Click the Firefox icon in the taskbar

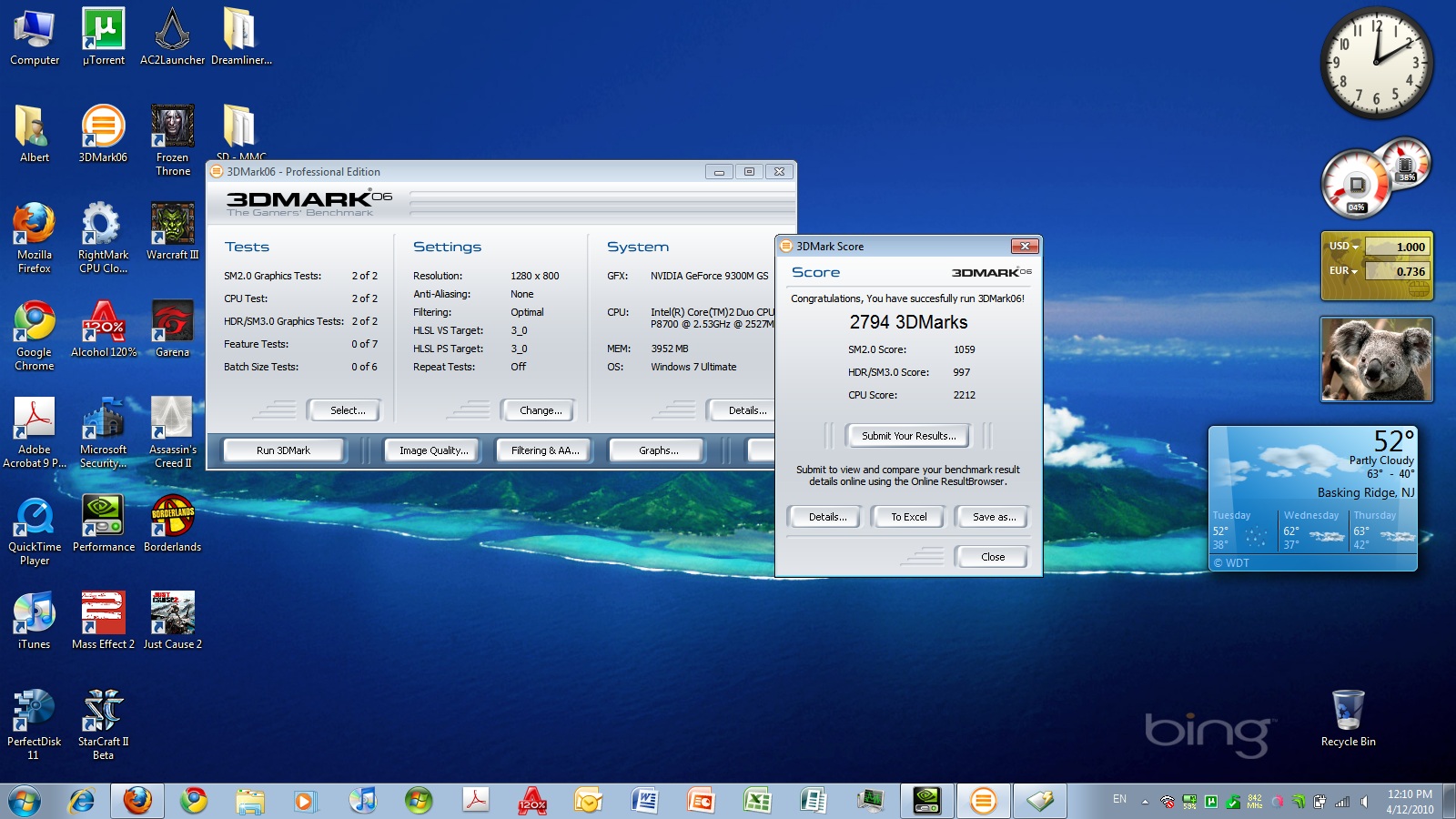[137, 801]
